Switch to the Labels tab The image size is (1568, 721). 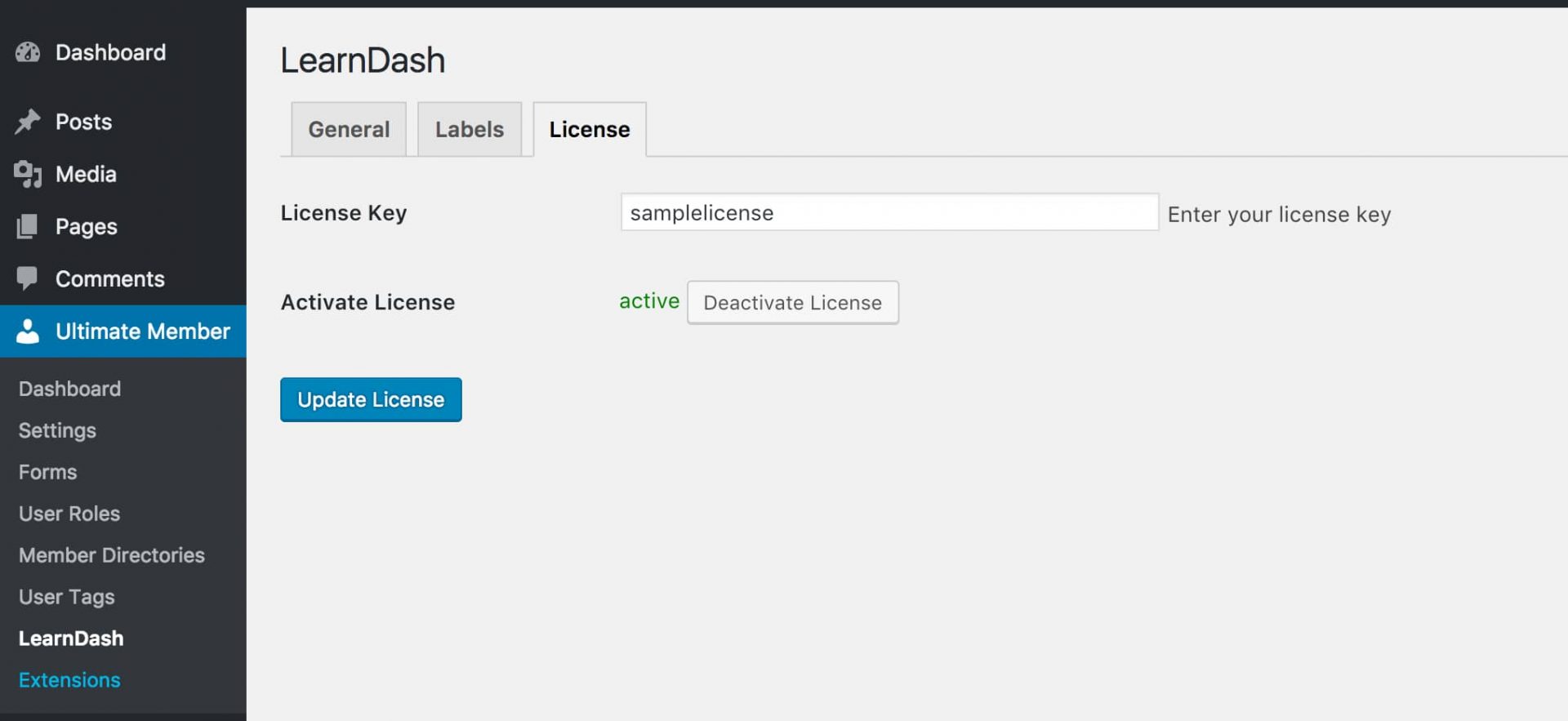click(x=470, y=129)
